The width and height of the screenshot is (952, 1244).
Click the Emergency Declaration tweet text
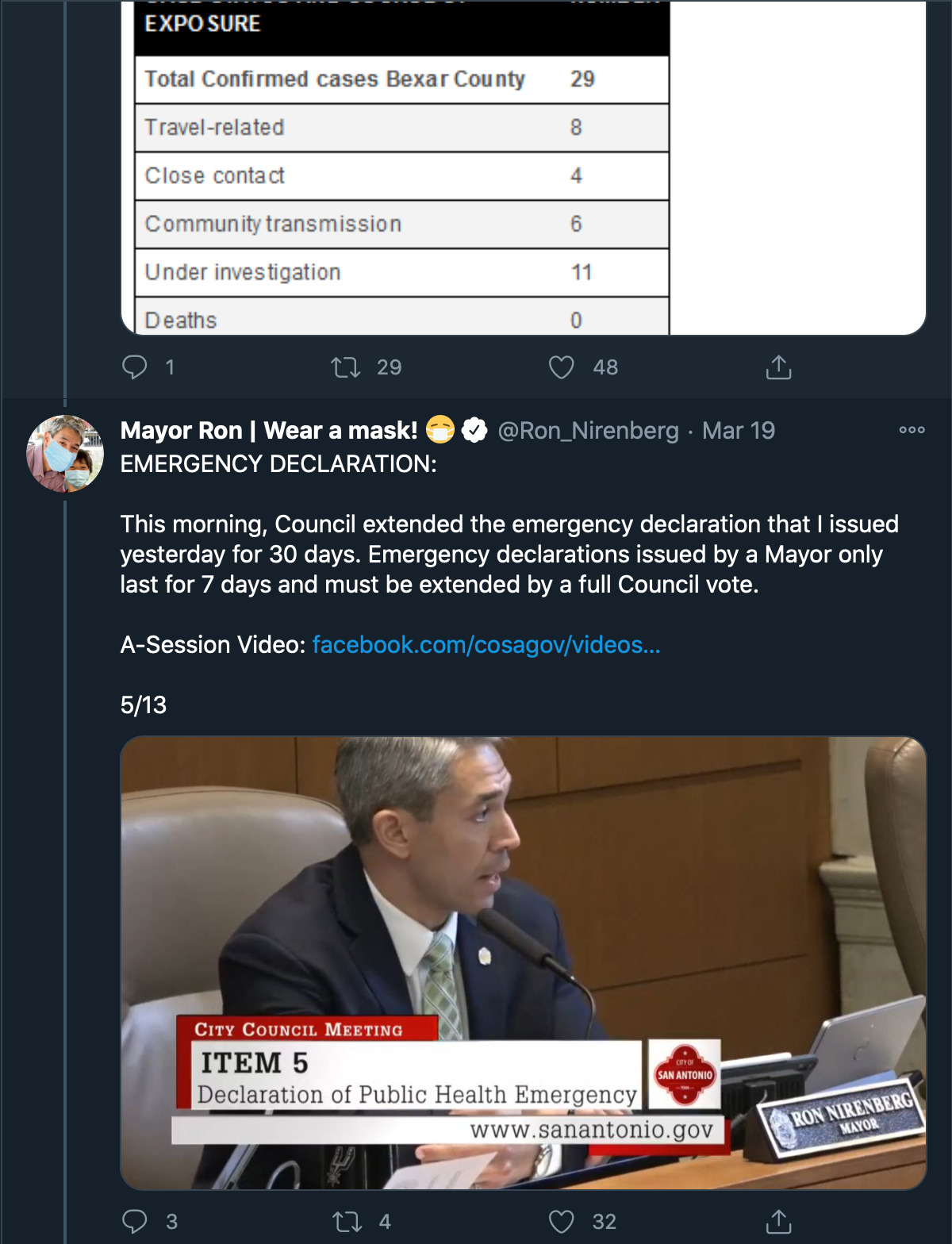(x=508, y=554)
